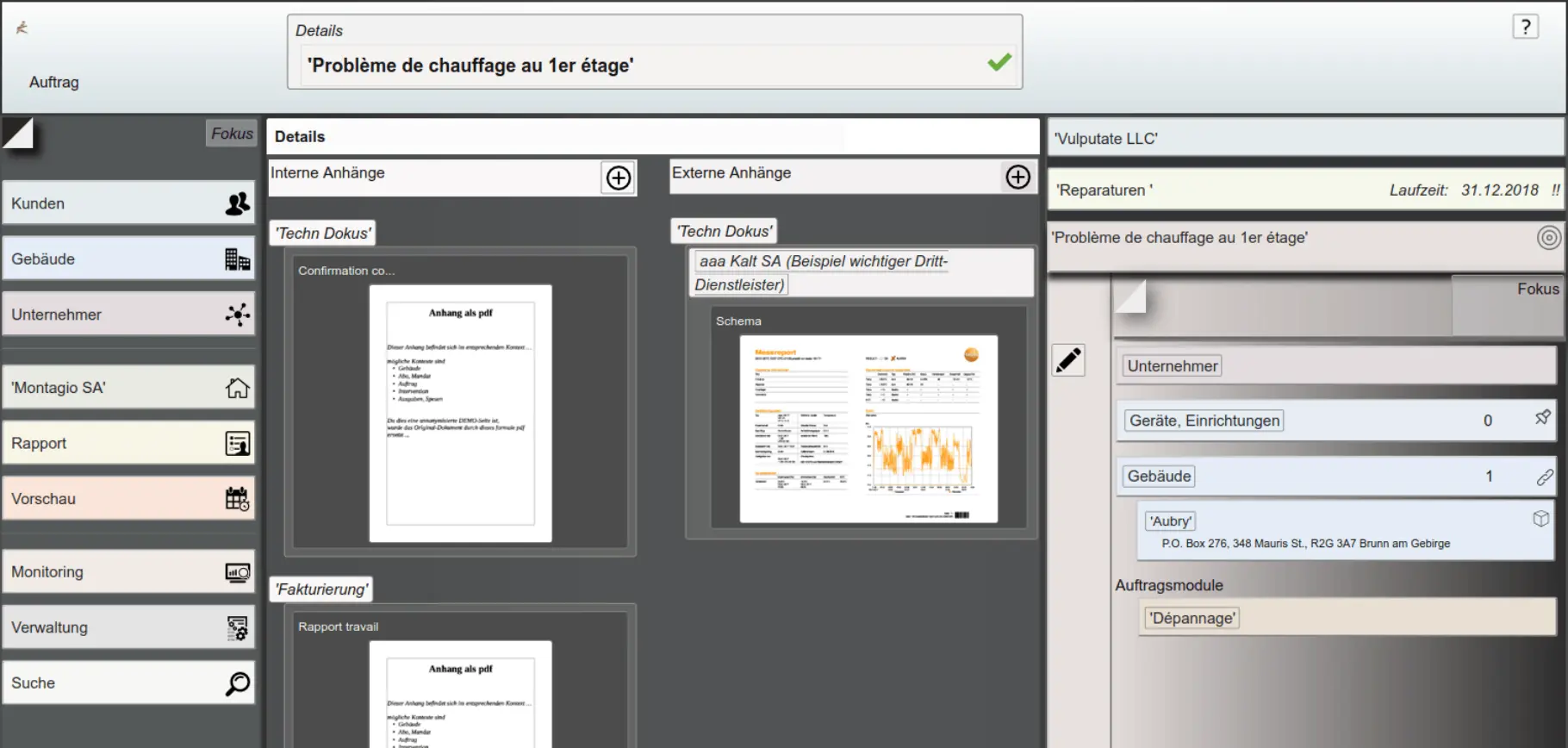
Task: Click the Suche magnifier icon
Action: point(237,683)
